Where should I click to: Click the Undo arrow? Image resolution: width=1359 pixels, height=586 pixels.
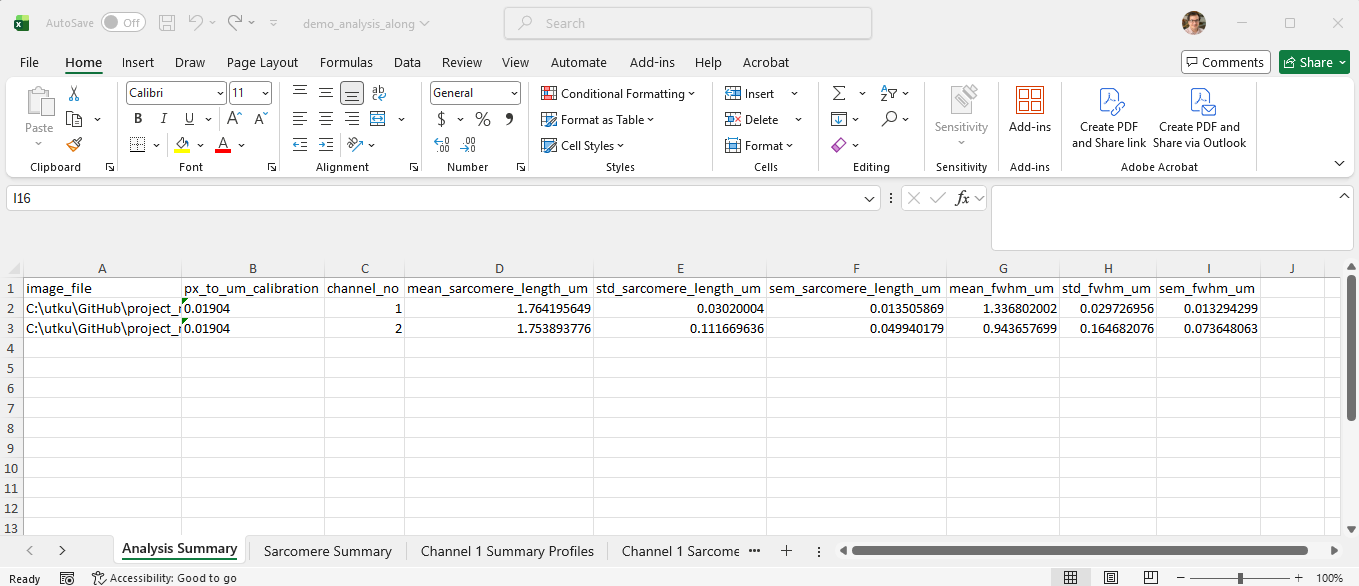(196, 22)
